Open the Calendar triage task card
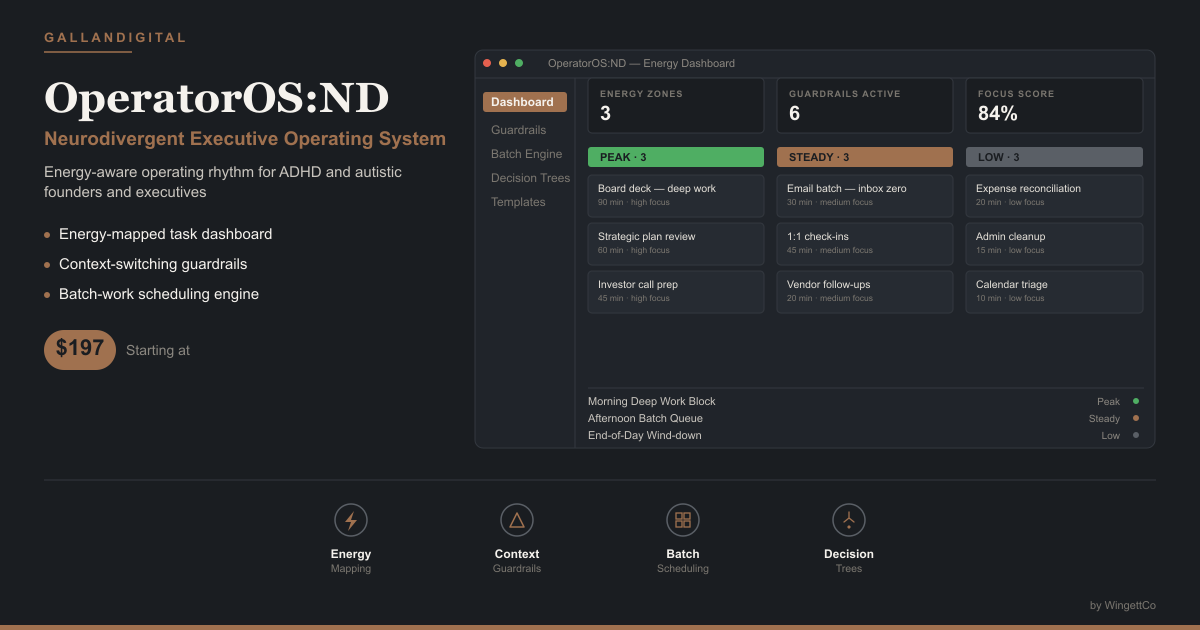Image resolution: width=1200 pixels, height=630 pixels. click(x=1054, y=291)
